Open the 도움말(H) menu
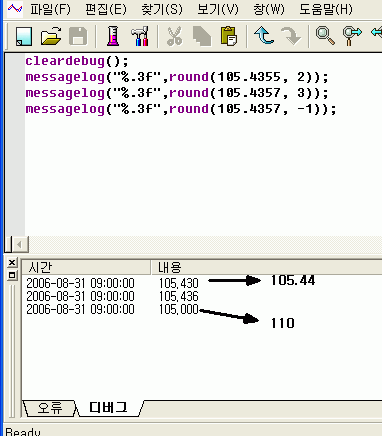The width and height of the screenshot is (382, 436). (326, 9)
